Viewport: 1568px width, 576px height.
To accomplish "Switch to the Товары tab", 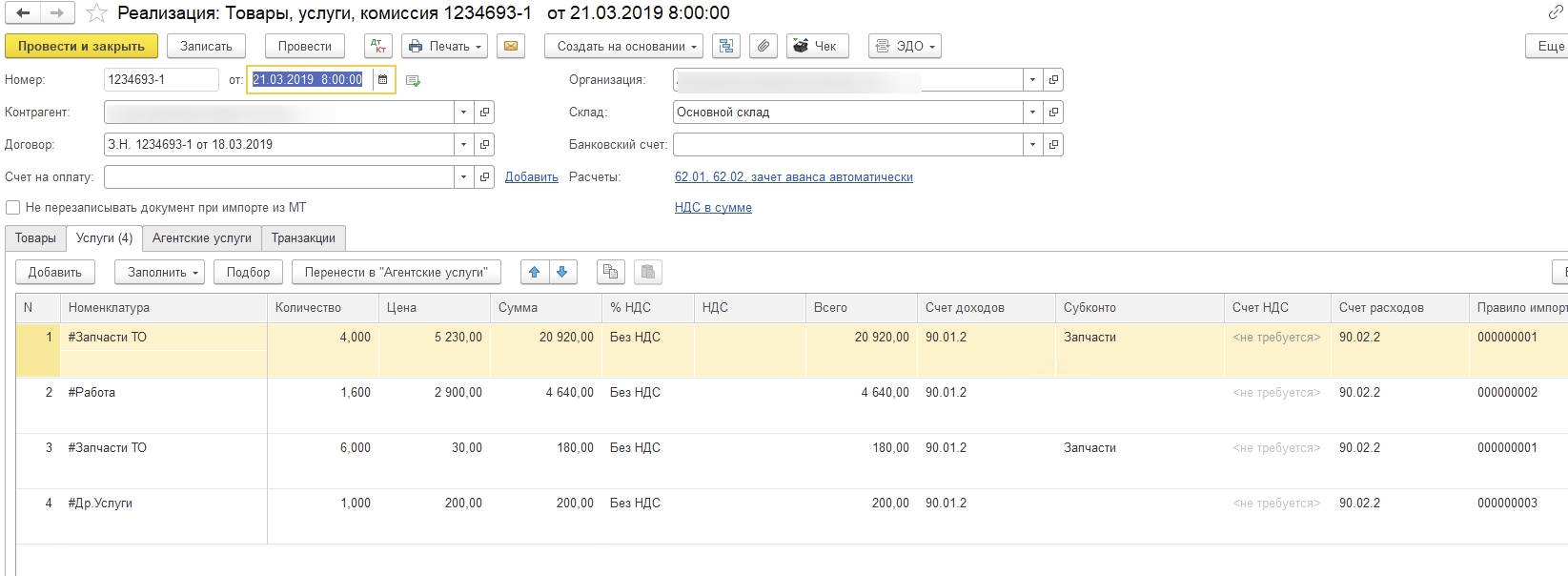I will [x=35, y=238].
